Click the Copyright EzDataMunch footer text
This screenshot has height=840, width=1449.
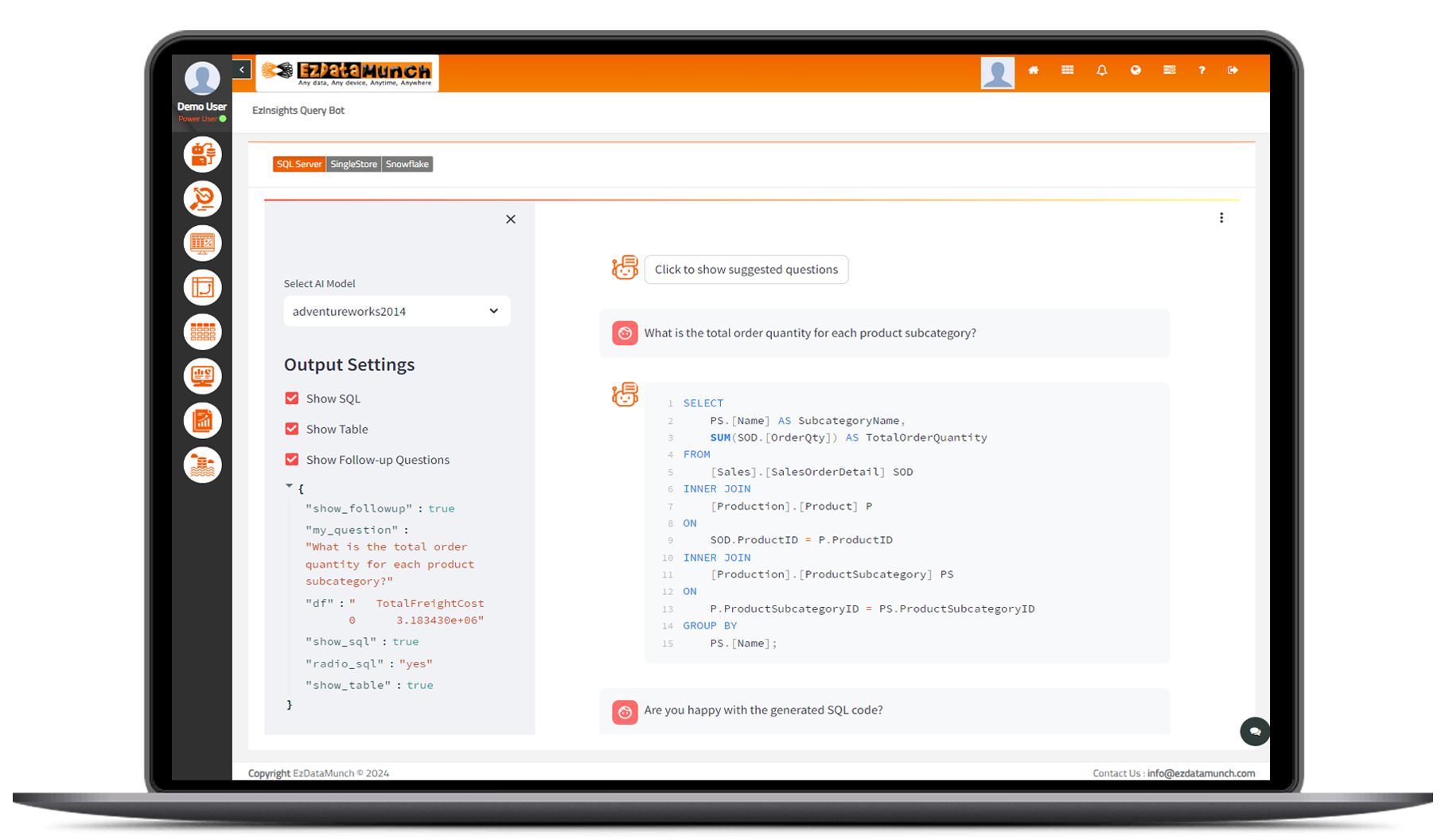318,773
